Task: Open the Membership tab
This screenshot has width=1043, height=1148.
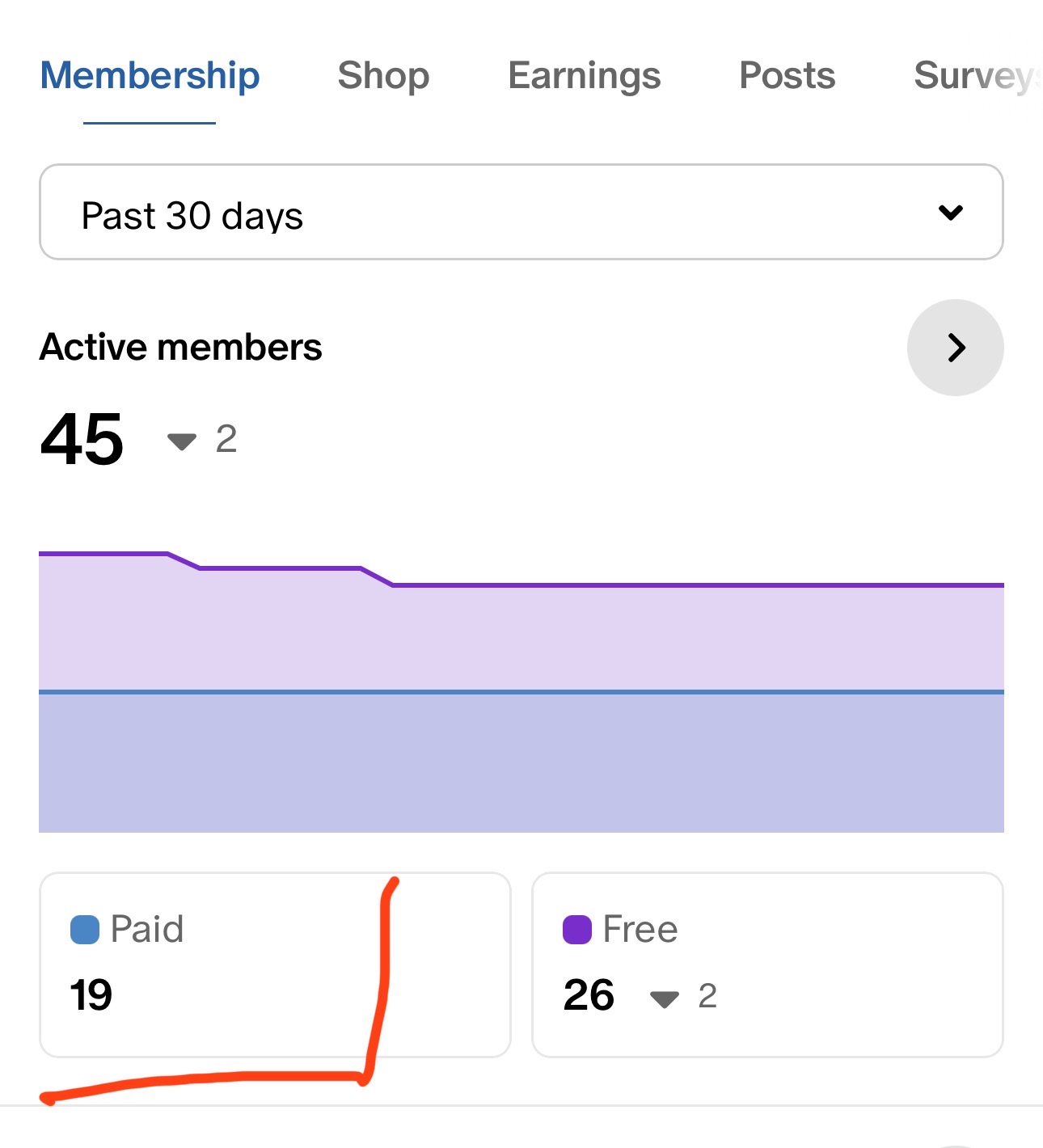Action: coord(150,76)
